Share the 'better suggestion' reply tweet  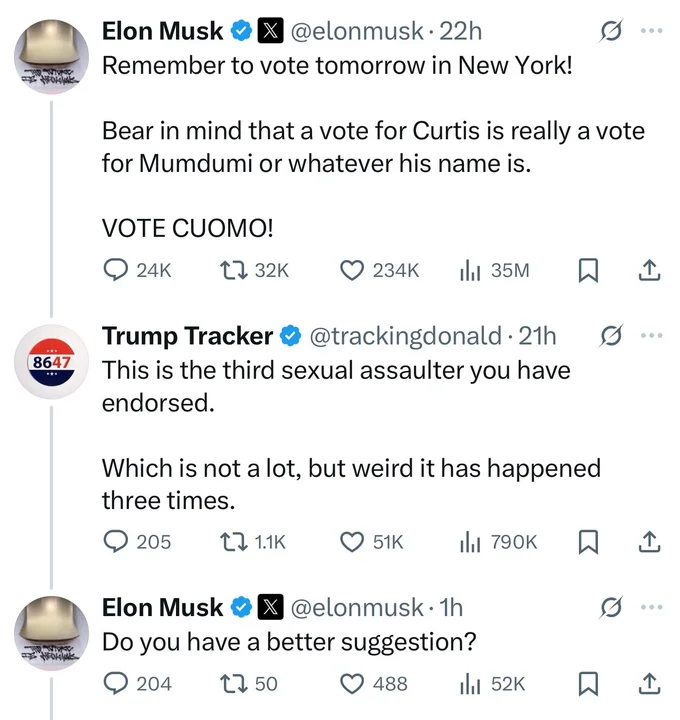[x=648, y=684]
